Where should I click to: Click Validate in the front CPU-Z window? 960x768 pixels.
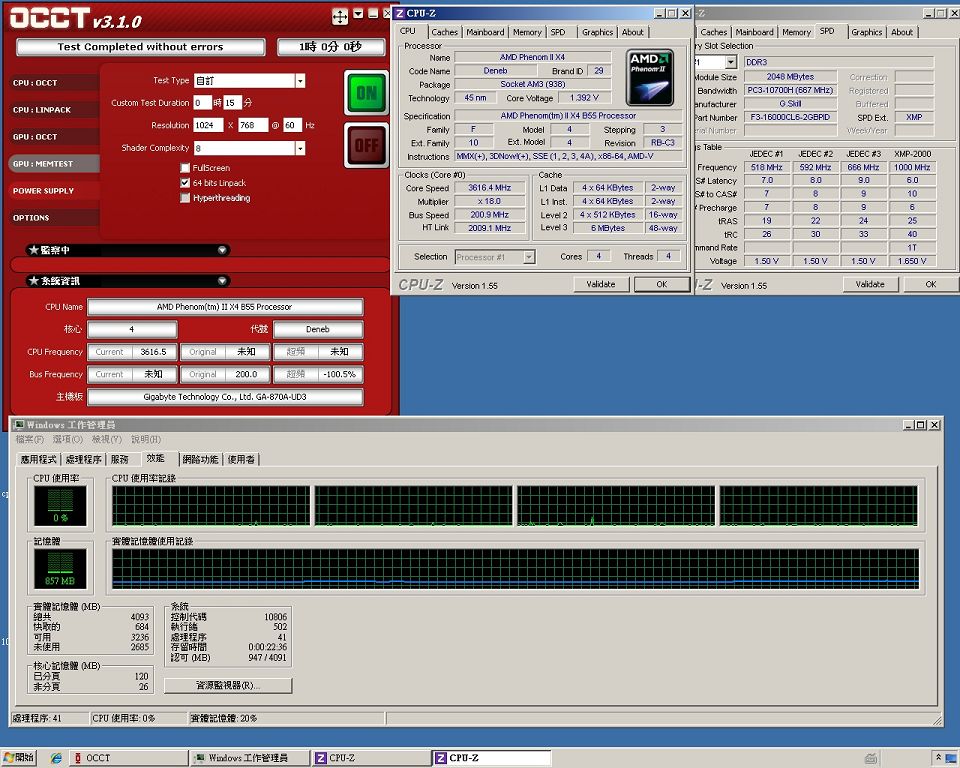tap(601, 284)
